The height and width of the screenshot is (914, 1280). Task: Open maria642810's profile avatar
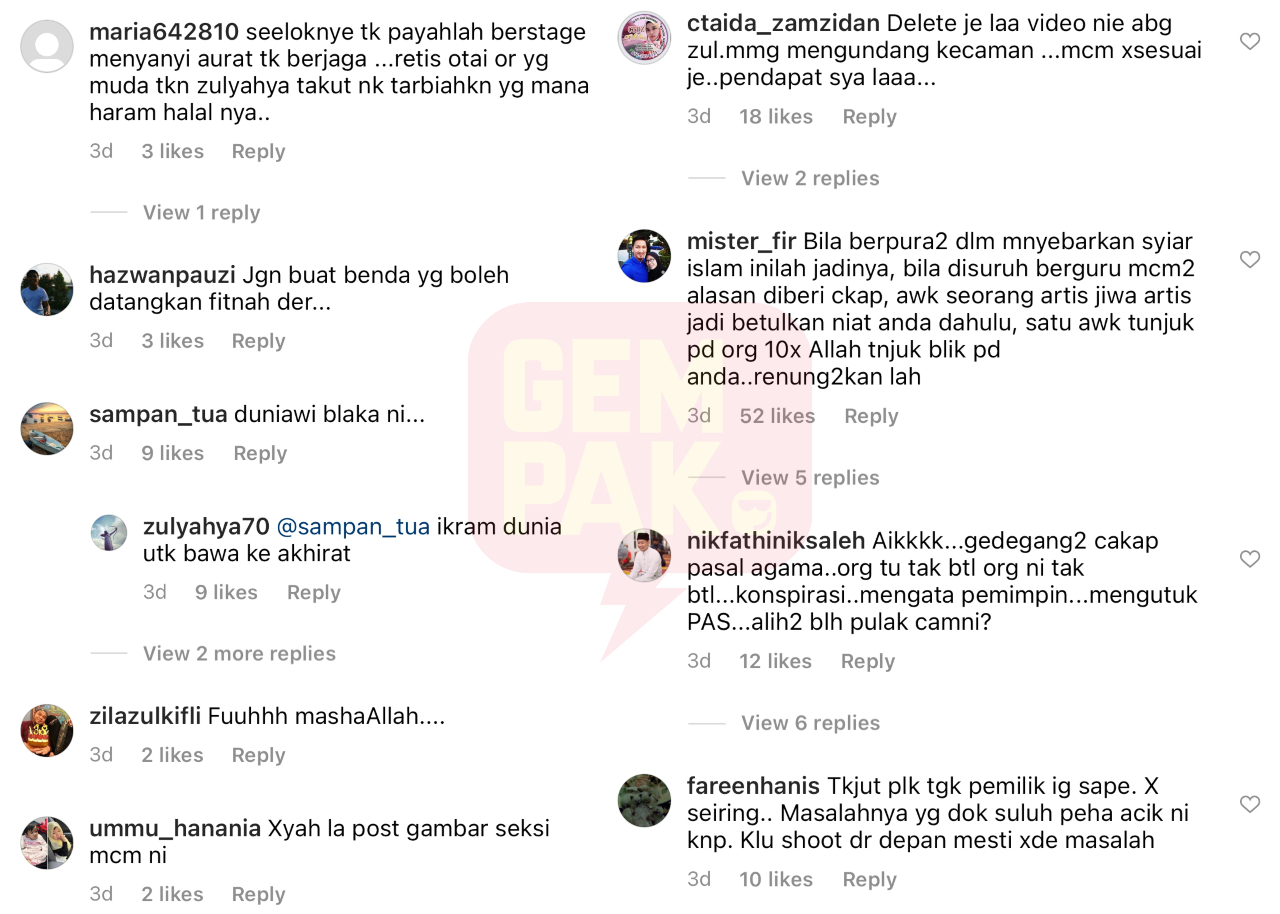point(47,47)
